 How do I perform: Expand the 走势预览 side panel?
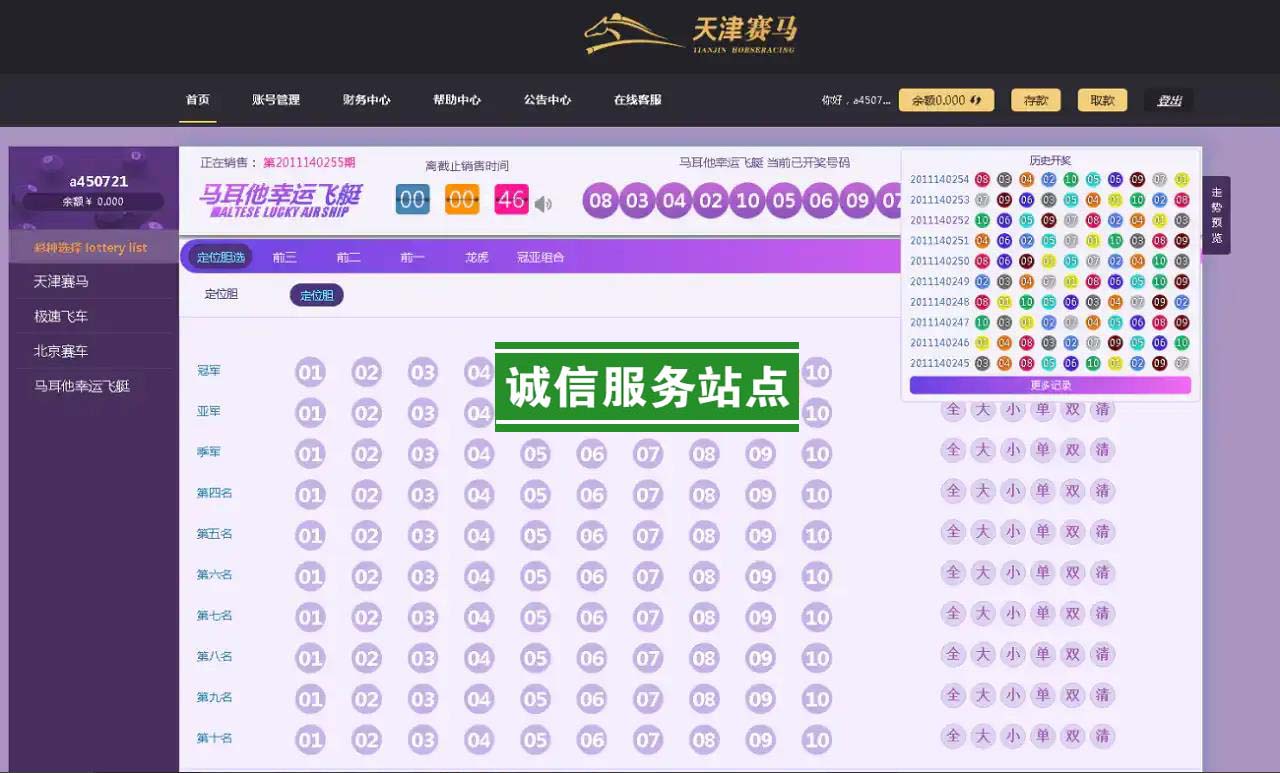[1216, 215]
